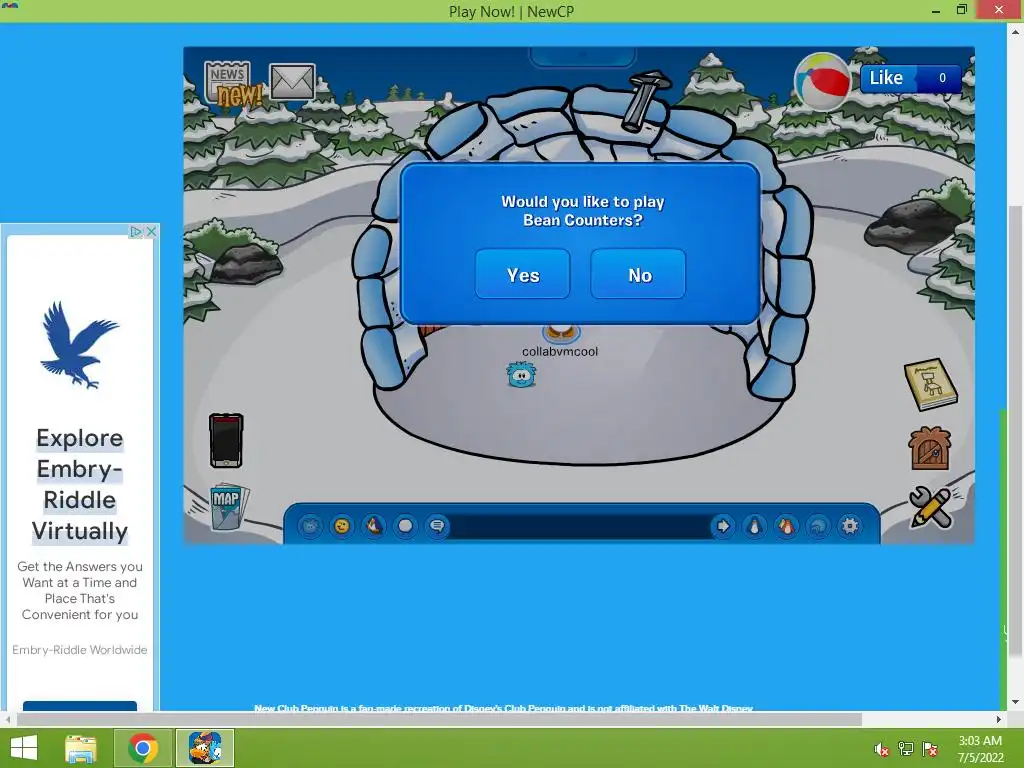Close the Embry-Riddle advertisement
Viewport: 1024px width, 768px height.
tap(152, 232)
